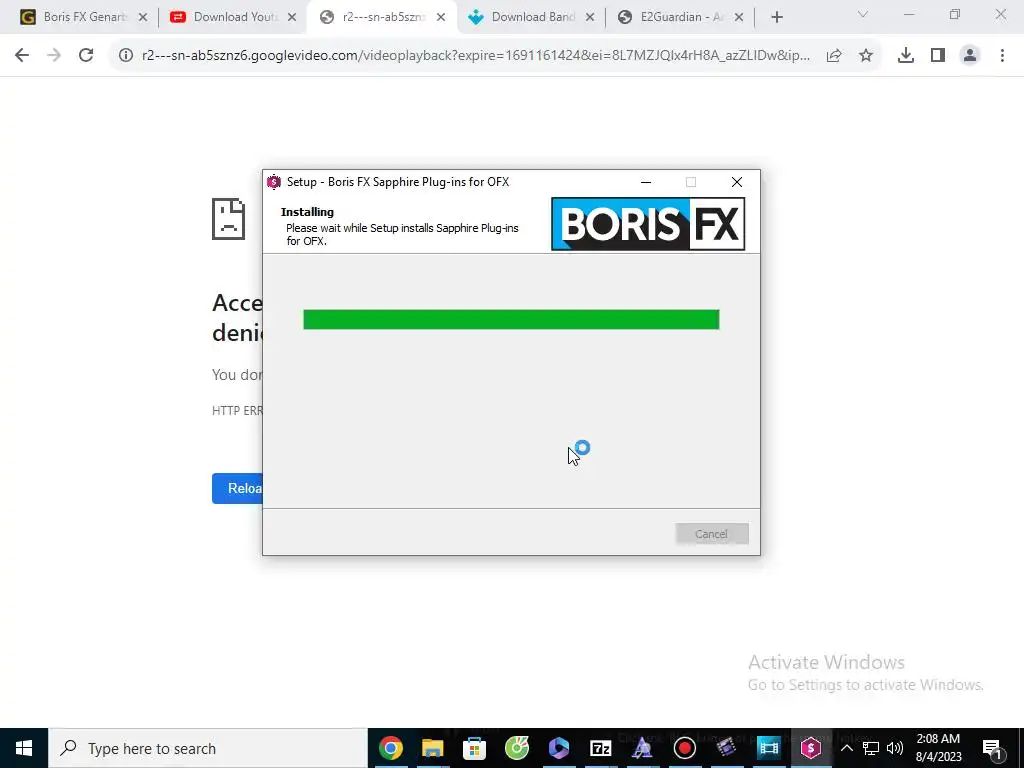Viewport: 1024px width, 768px height.
Task: Open the blue film strip app in taskbar
Action: pos(769,748)
